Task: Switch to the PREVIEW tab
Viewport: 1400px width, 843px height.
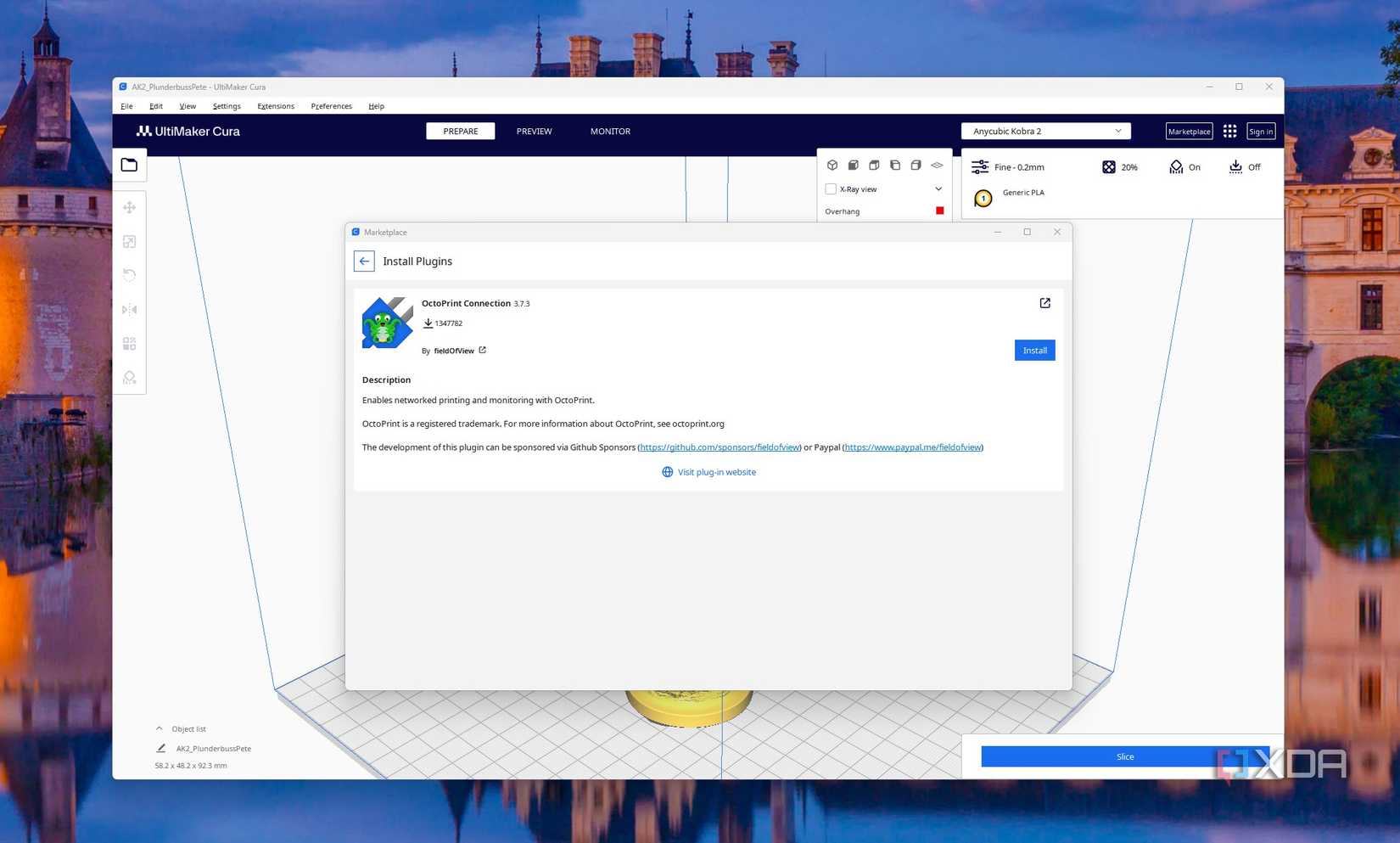Action: [x=534, y=131]
